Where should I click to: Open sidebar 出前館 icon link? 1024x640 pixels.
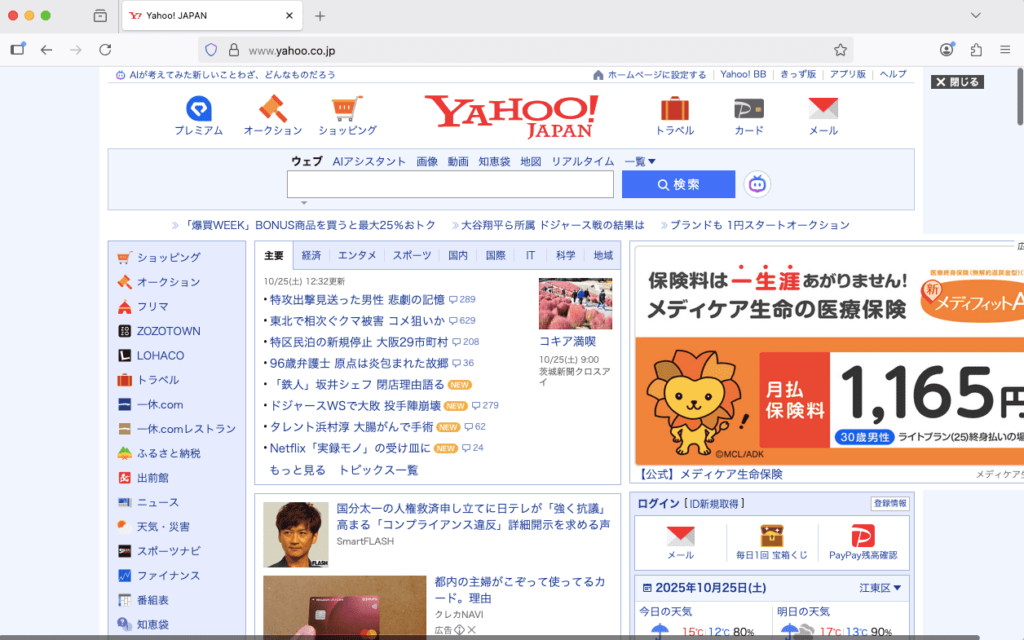click(124, 478)
